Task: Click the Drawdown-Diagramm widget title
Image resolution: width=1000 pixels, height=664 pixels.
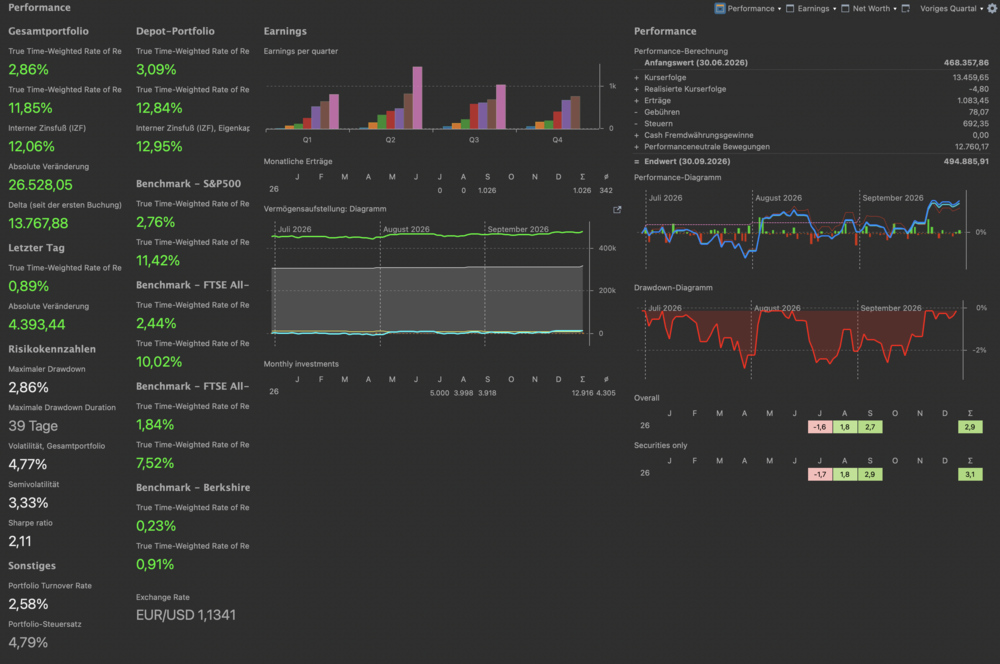Action: (x=673, y=288)
